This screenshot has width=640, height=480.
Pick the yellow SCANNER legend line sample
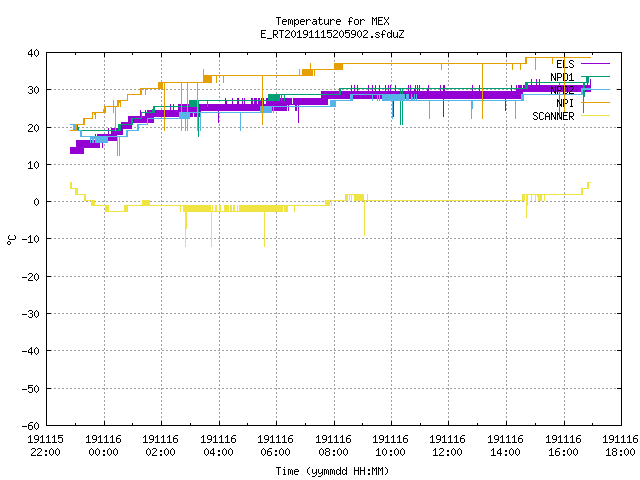click(595, 116)
